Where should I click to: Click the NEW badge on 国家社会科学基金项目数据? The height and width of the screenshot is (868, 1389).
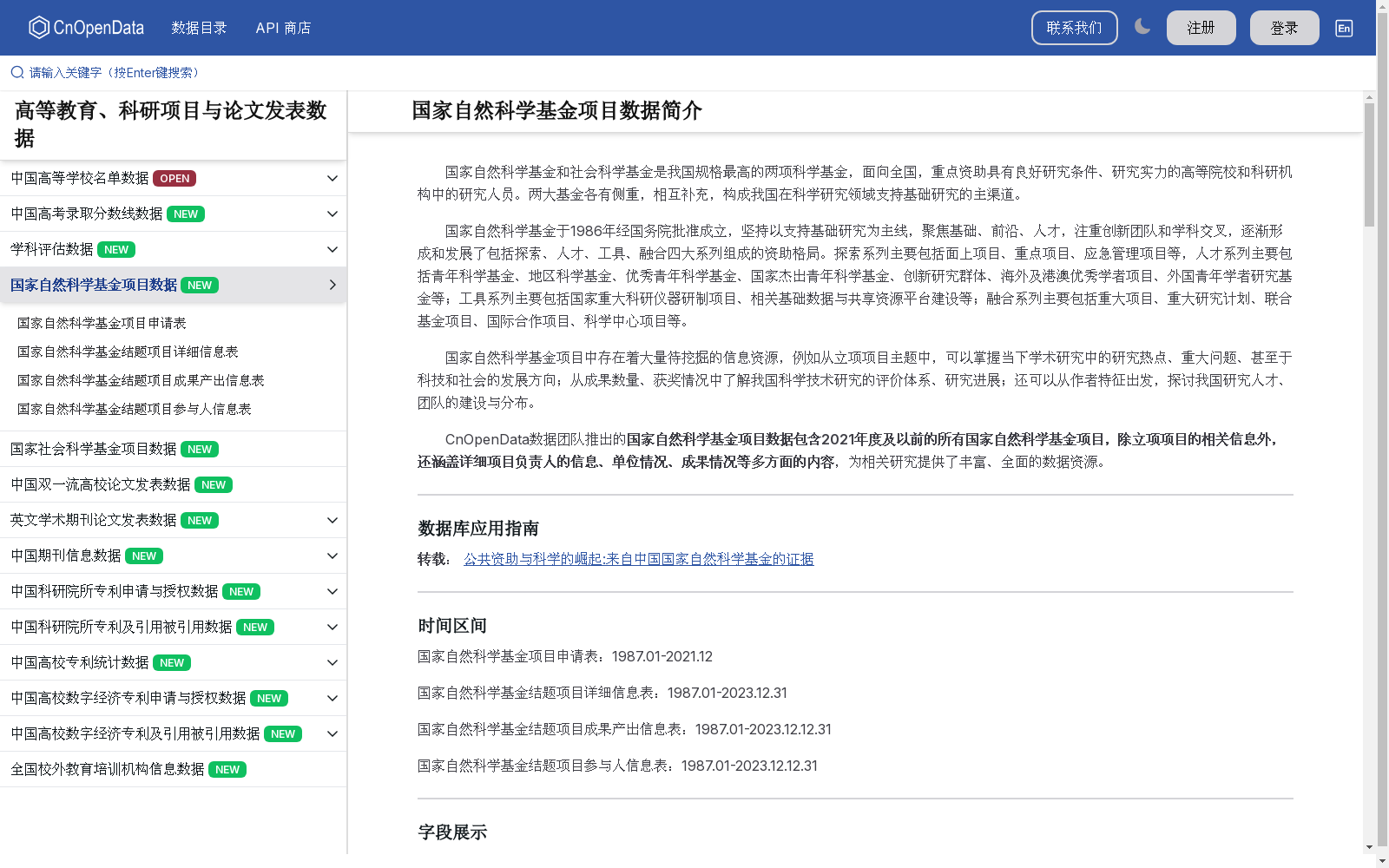tap(200, 450)
